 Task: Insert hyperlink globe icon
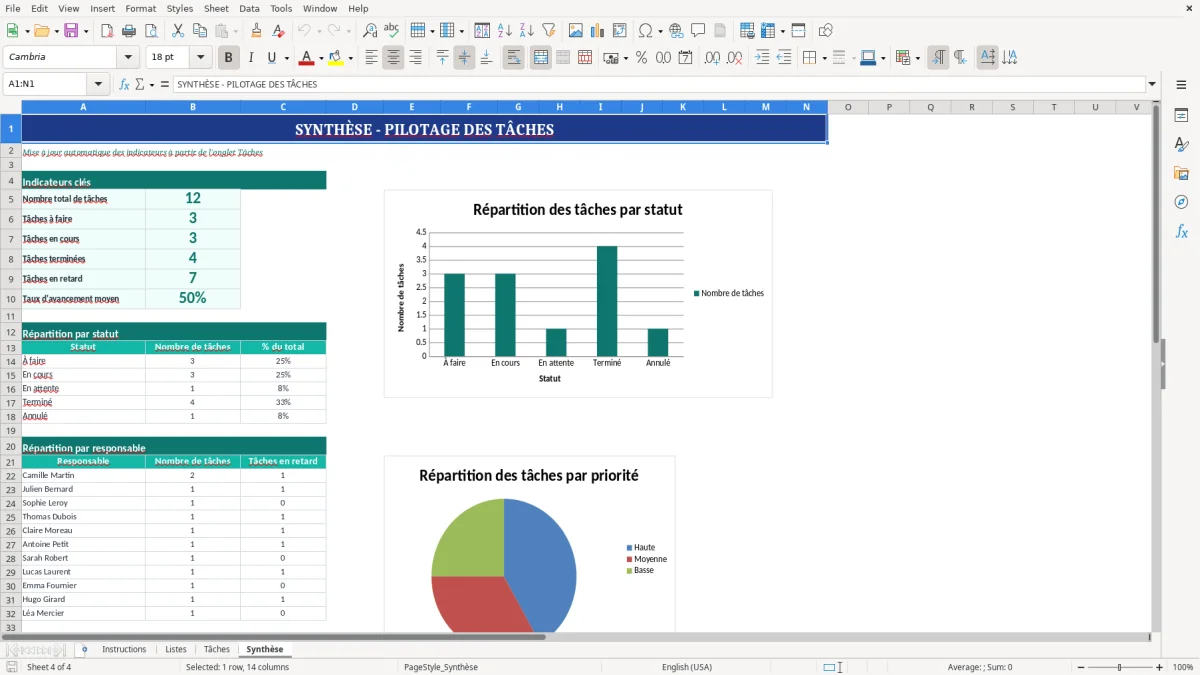(676, 31)
